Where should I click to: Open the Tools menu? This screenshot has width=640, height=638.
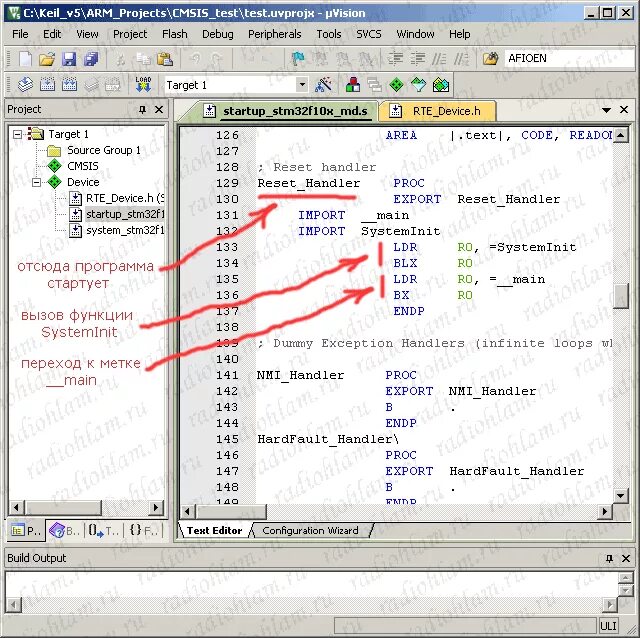[329, 34]
